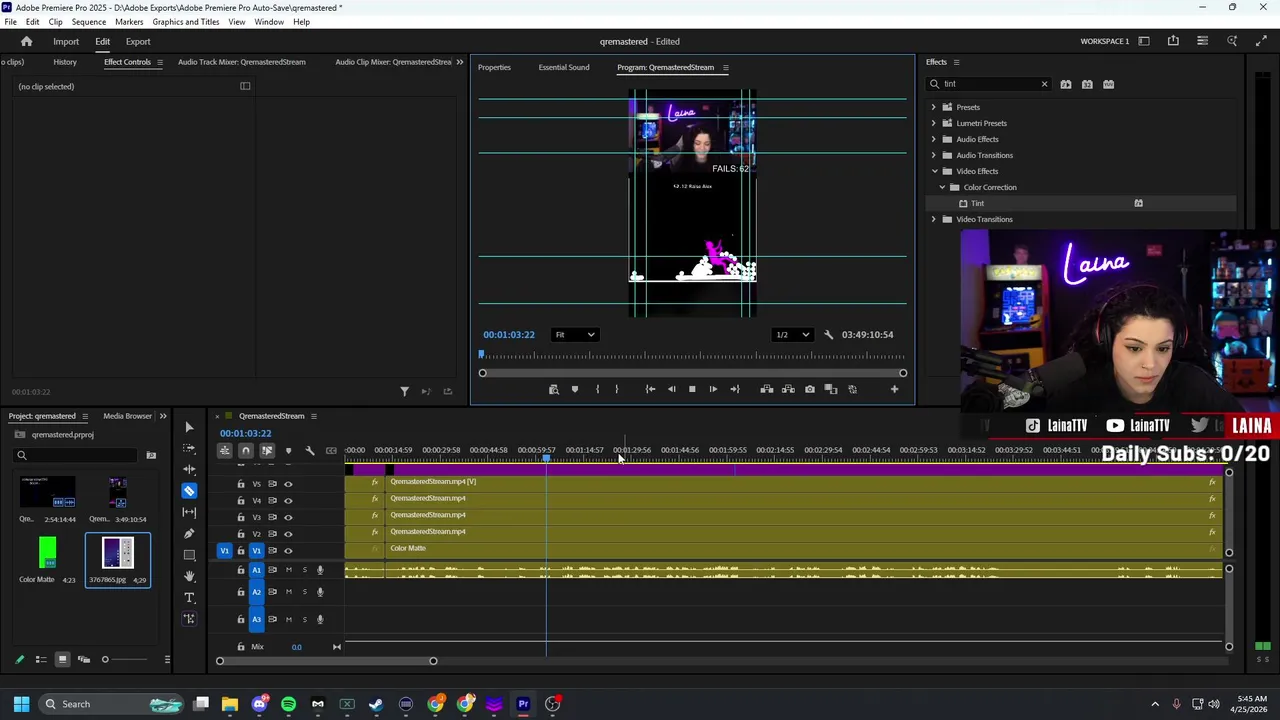Select the Track Select Forward tool
The image size is (1280, 720).
[x=189, y=448]
